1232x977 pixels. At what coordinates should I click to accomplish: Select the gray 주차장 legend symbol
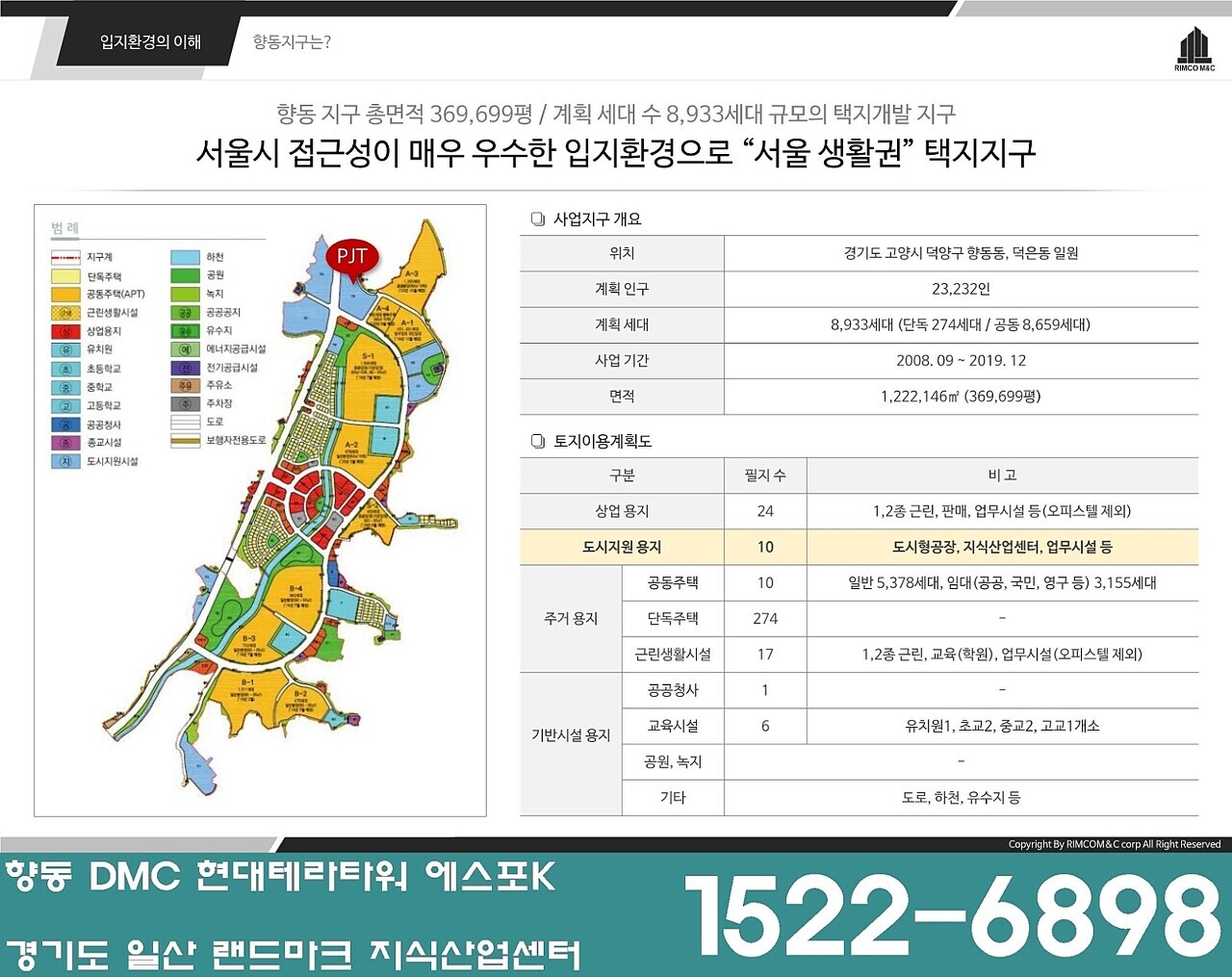(185, 404)
